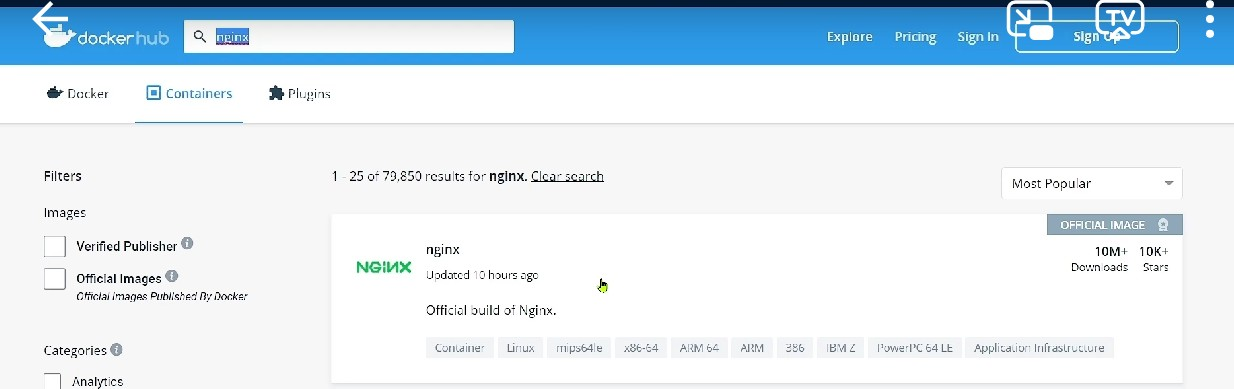Screen dimensions: 1234x389
Task: Check the Verified Publisher filter
Action: [x=55, y=246]
